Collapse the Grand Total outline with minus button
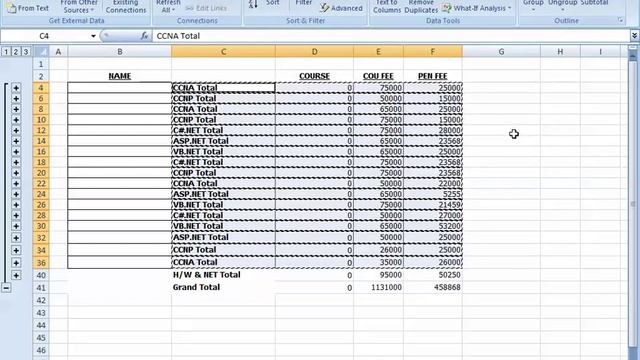The image size is (640, 360). 6,288
